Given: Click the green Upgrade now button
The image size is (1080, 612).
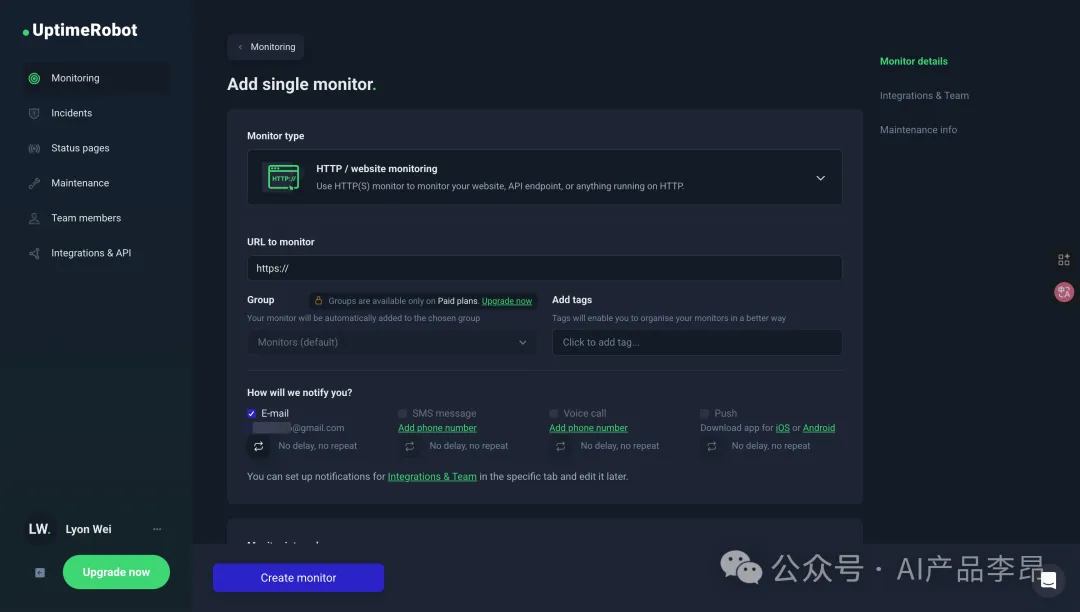Looking at the screenshot, I should [116, 572].
